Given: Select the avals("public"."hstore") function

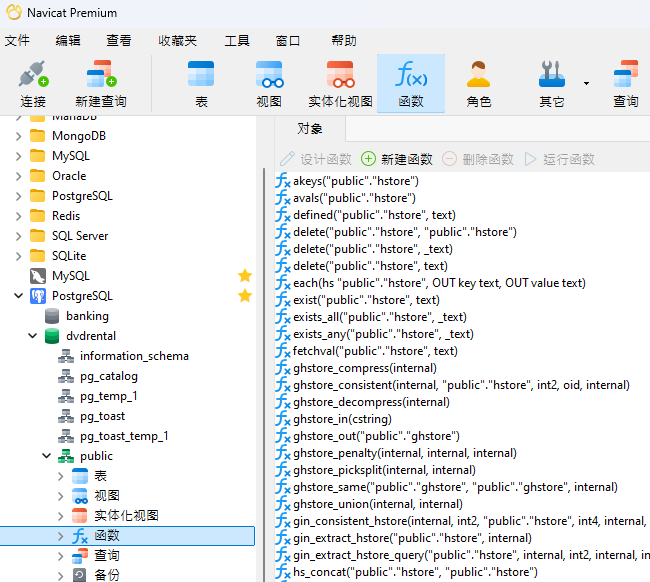Looking at the screenshot, I should click(x=354, y=198).
